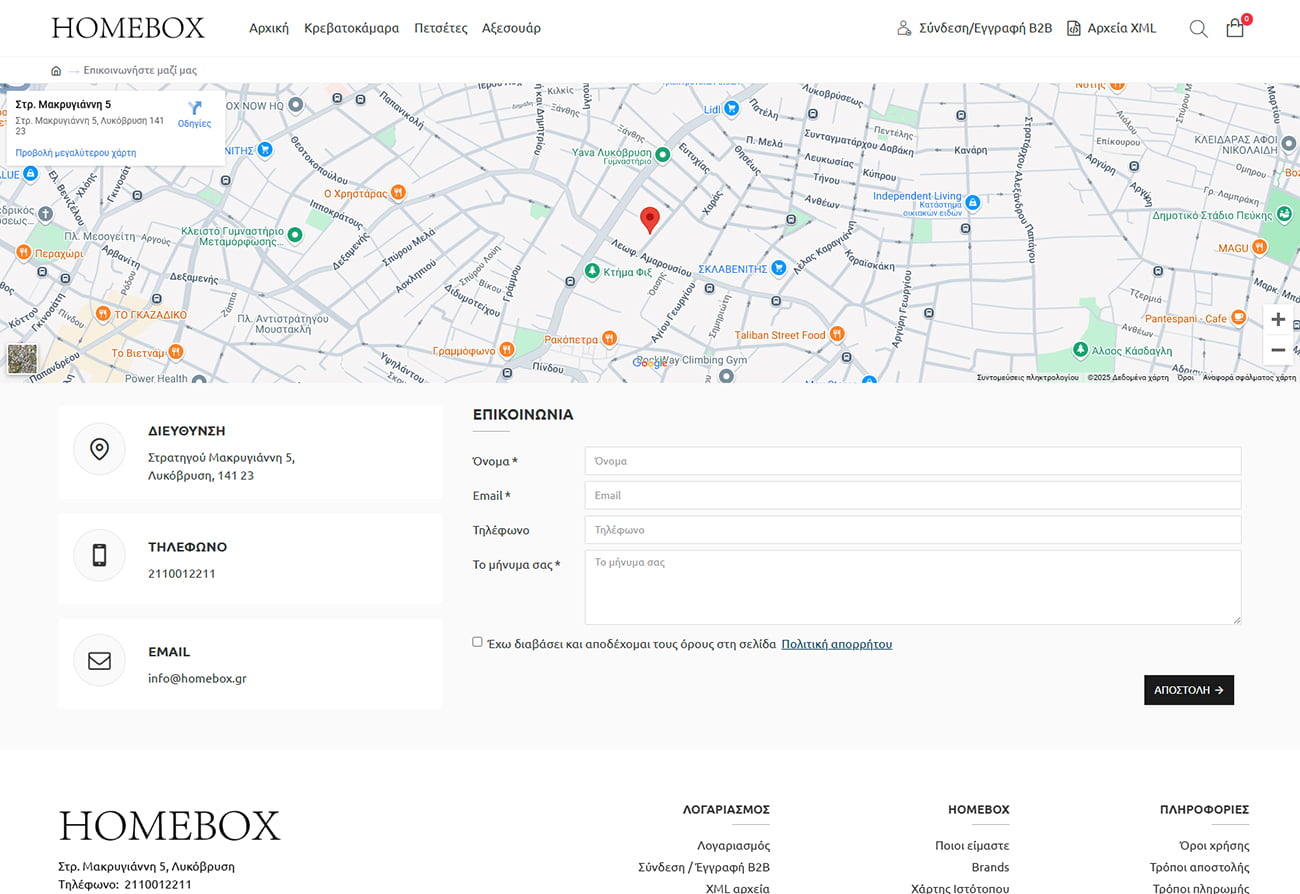
Task: Click the MAGU restaurant marker
Action: (1260, 248)
